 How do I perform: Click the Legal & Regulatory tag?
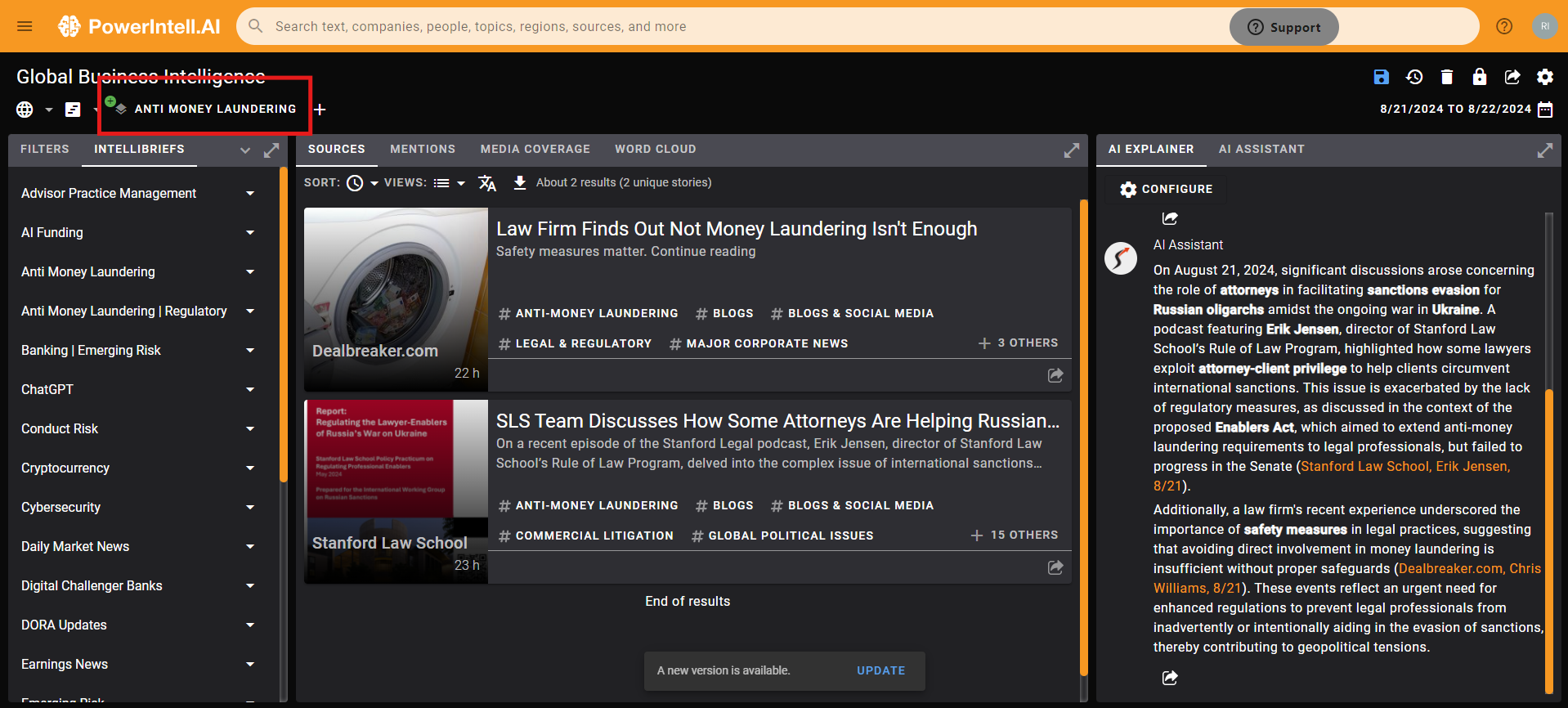tap(575, 343)
